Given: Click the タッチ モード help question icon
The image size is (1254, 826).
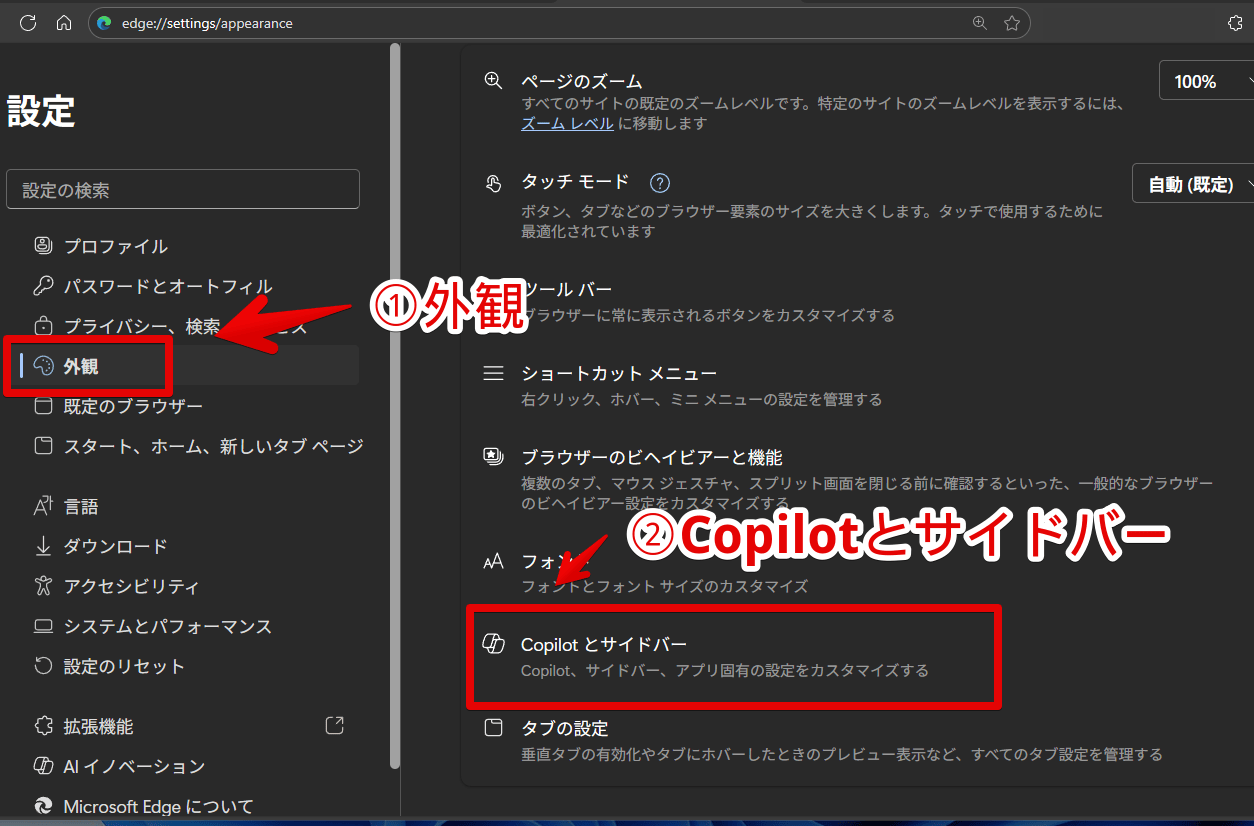Looking at the screenshot, I should tap(659, 183).
